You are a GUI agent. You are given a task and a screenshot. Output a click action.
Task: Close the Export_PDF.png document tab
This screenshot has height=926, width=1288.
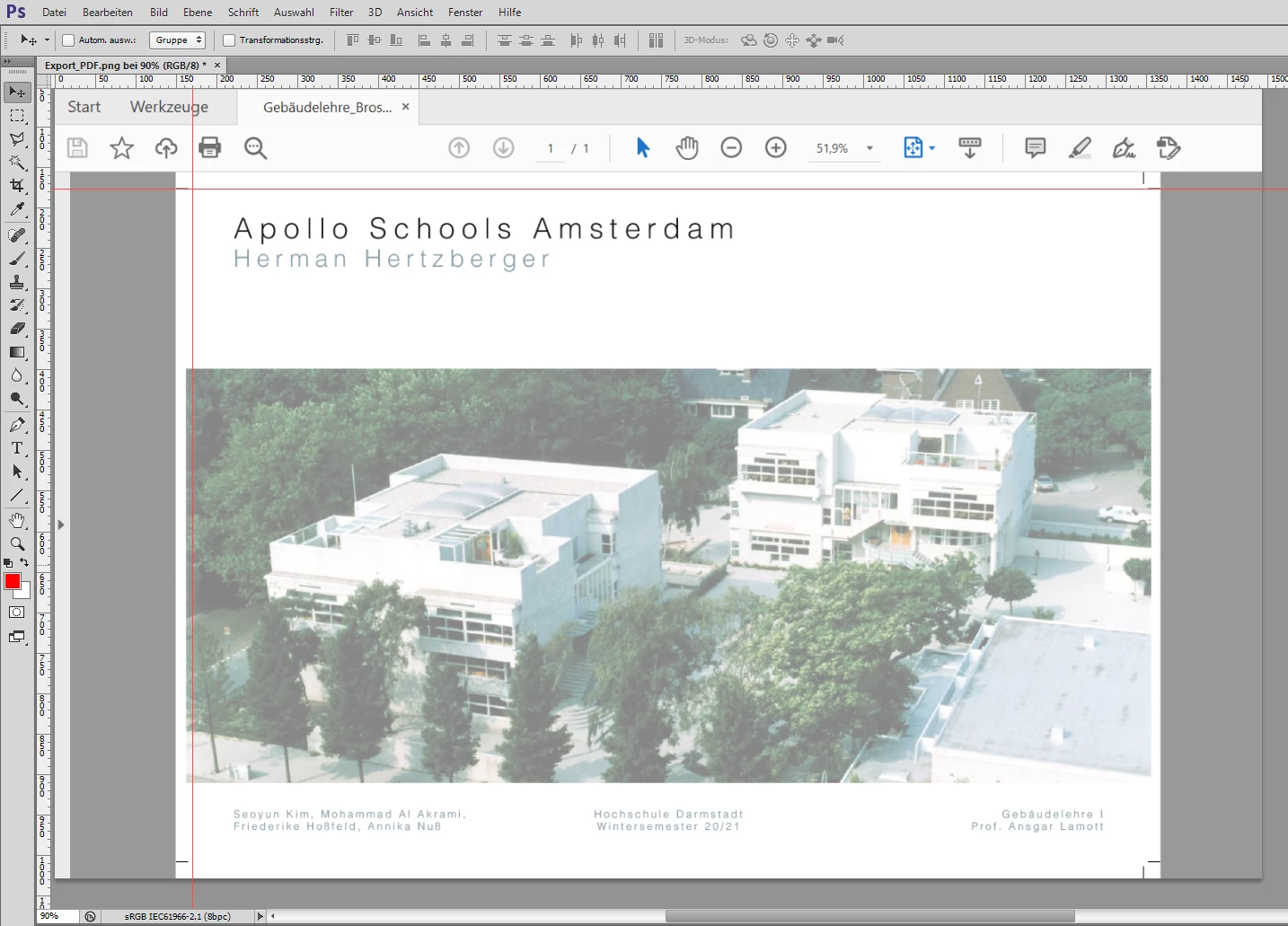pos(217,66)
